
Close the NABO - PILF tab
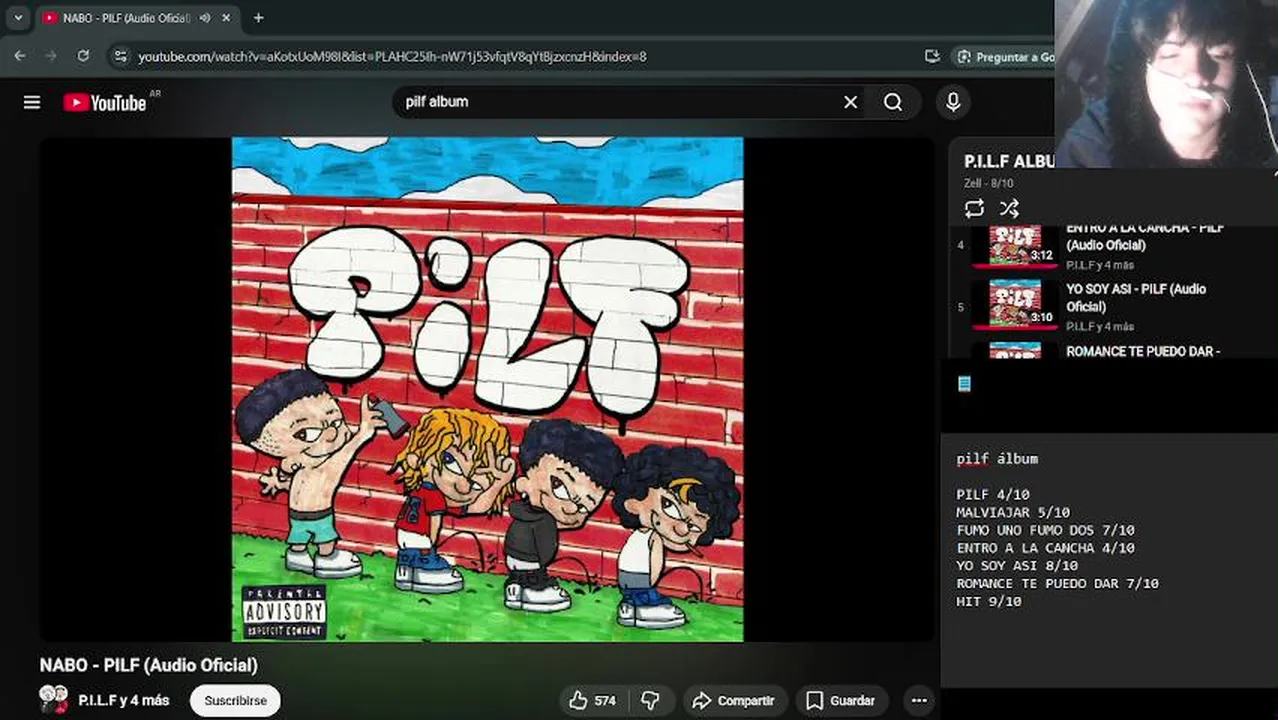226,18
